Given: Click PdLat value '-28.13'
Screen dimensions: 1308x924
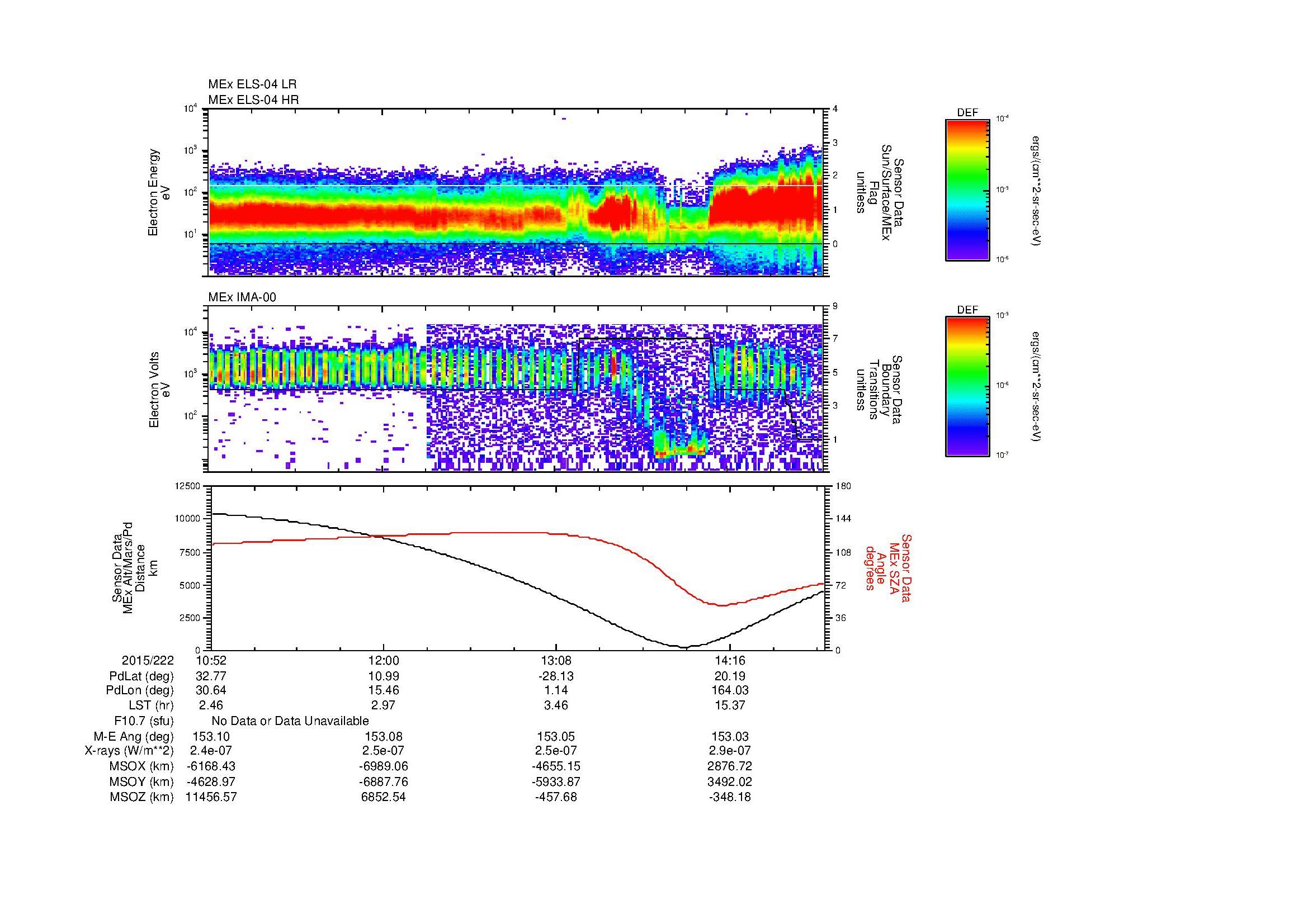Looking at the screenshot, I should [x=556, y=676].
